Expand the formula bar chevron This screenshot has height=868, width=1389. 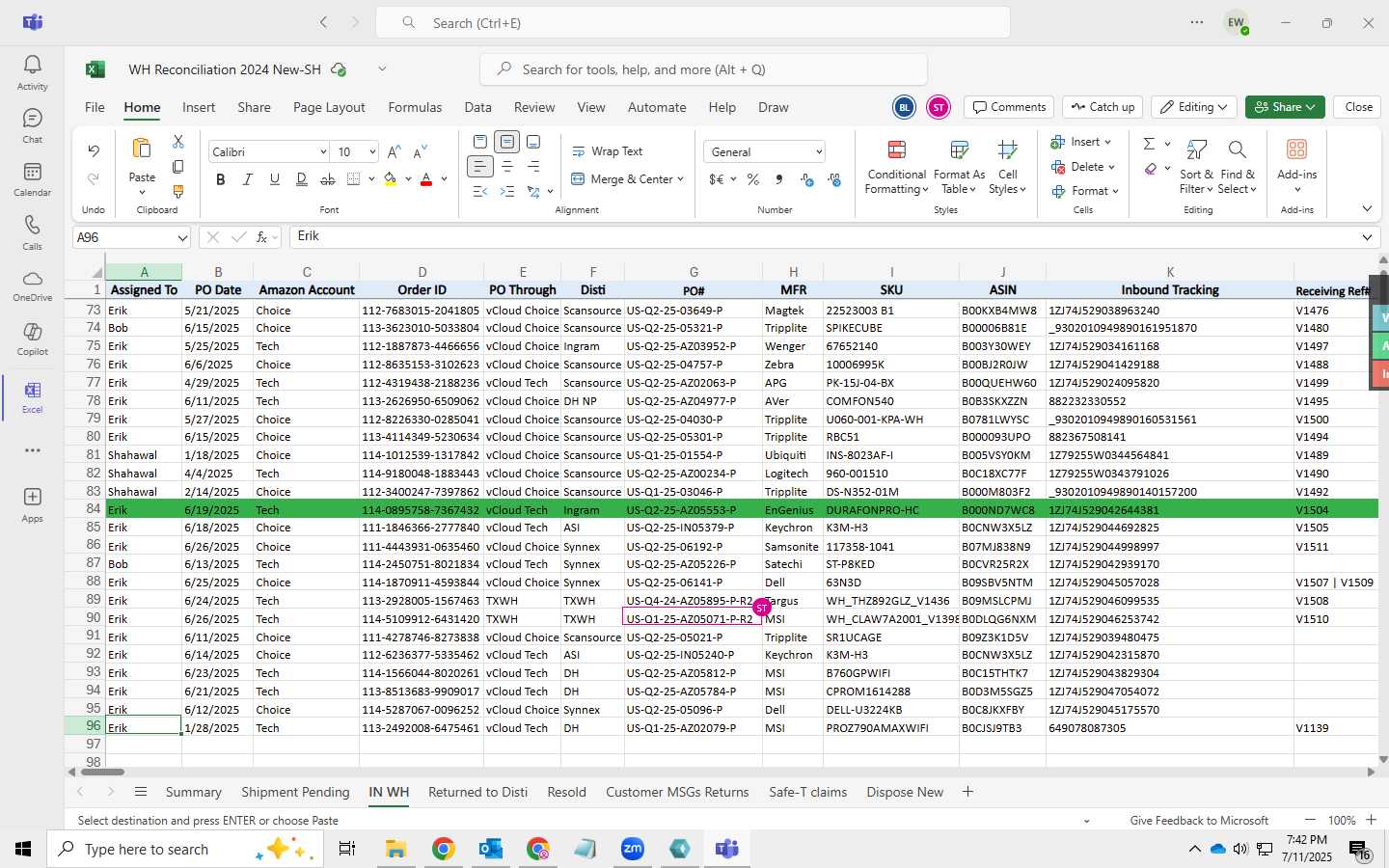[1367, 237]
